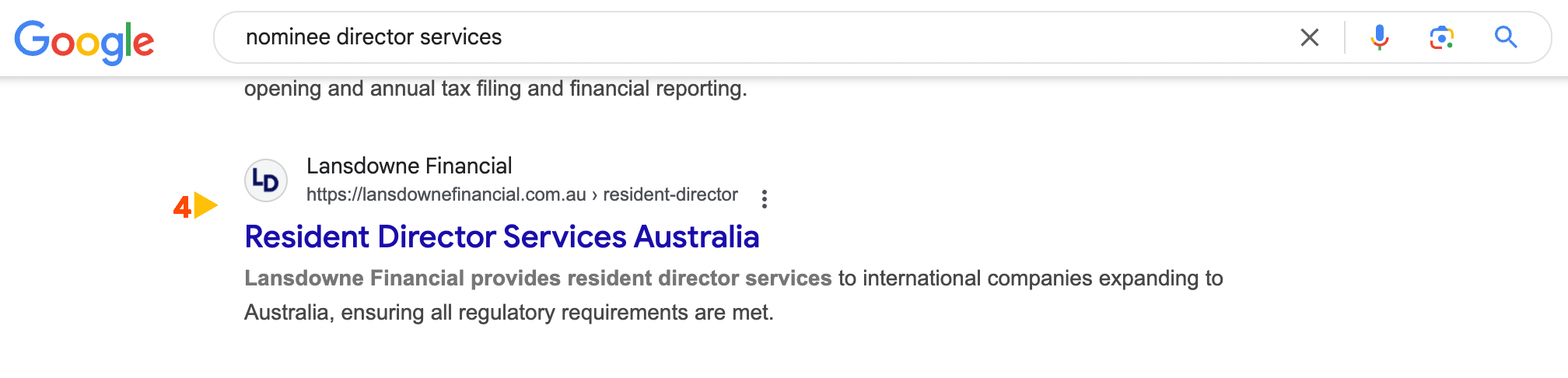Click the yellow arrow marker
The height and width of the screenshot is (378, 1568).
(206, 206)
